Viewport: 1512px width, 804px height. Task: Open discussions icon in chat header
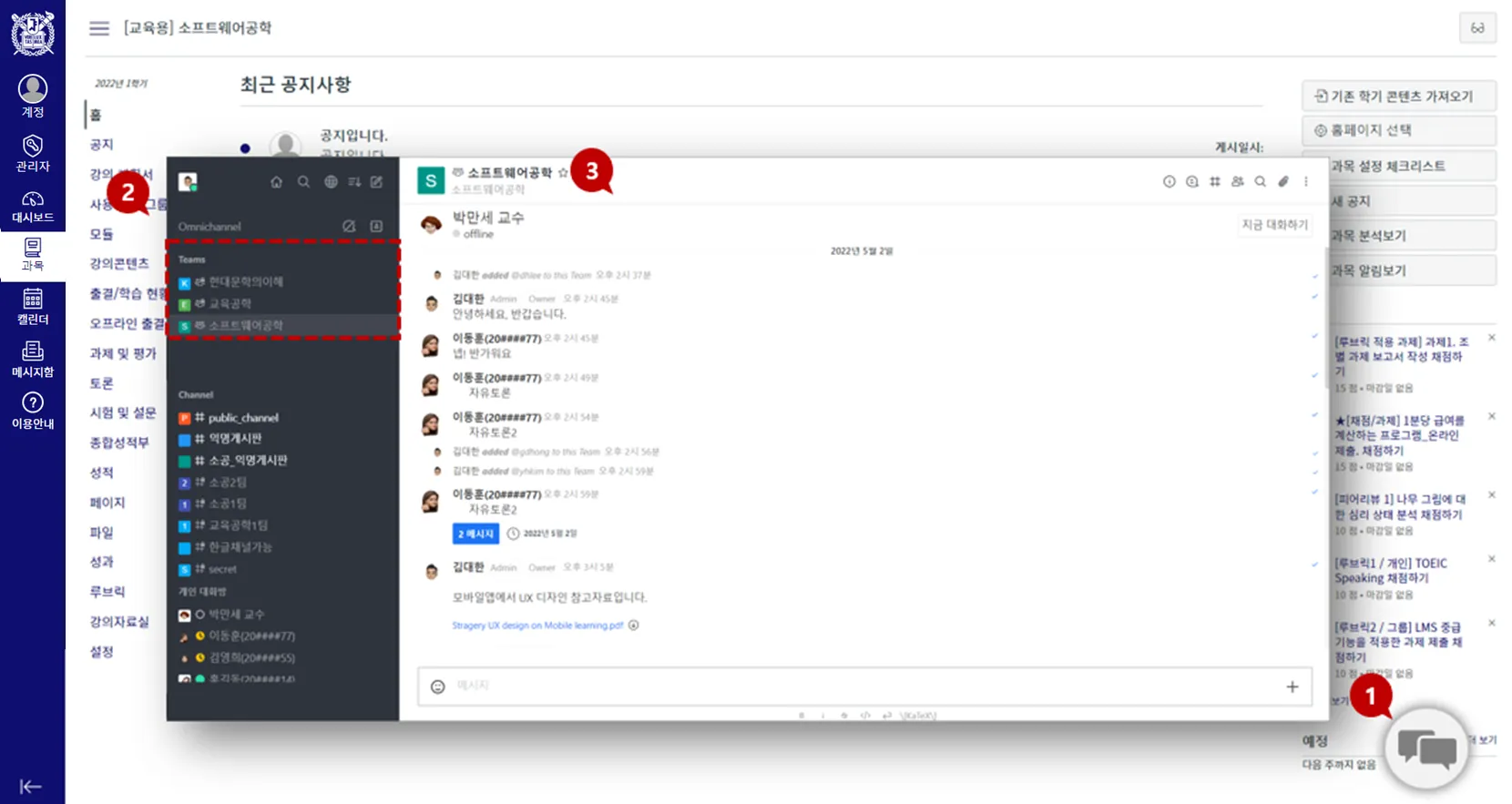pos(1191,181)
